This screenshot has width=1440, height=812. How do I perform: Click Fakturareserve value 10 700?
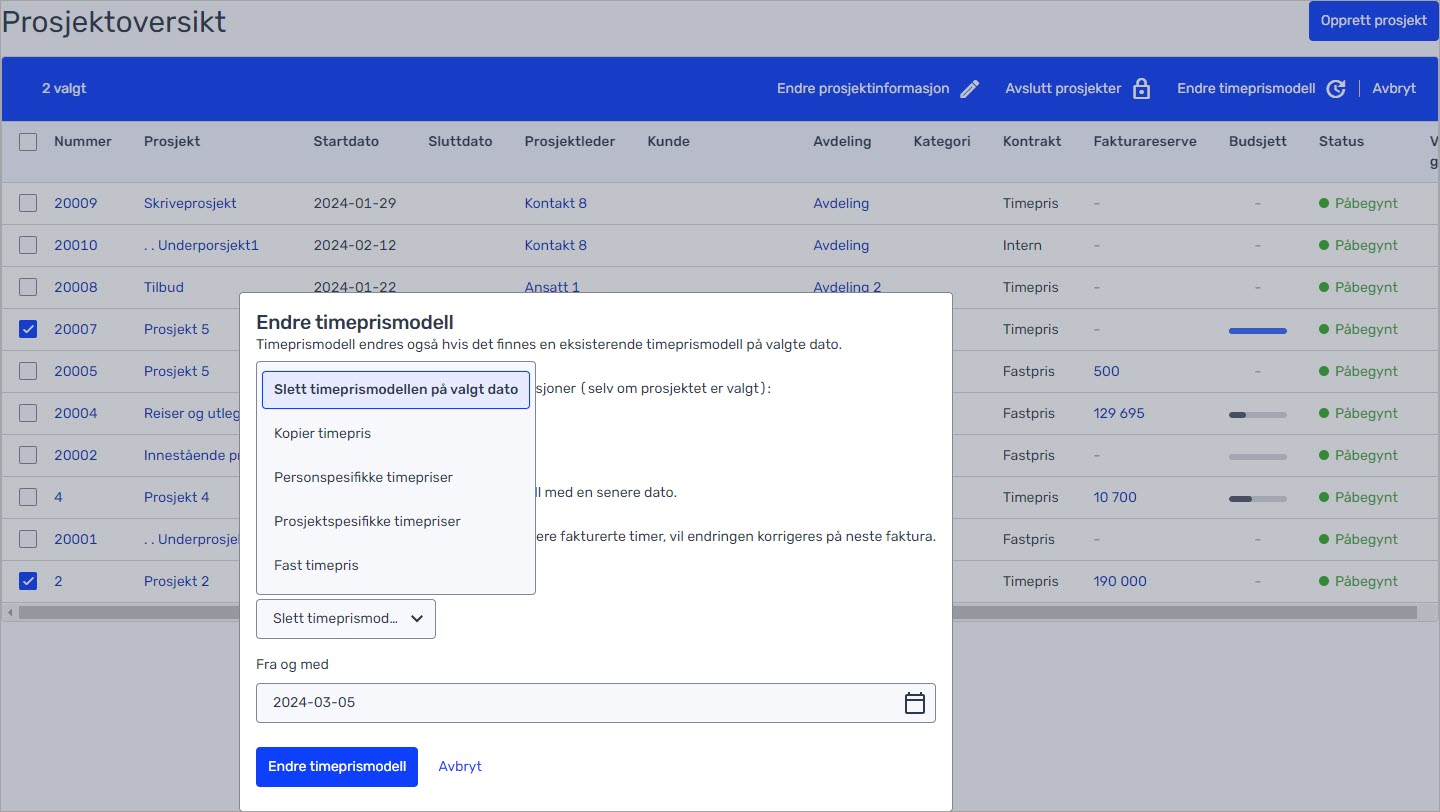pos(1115,497)
